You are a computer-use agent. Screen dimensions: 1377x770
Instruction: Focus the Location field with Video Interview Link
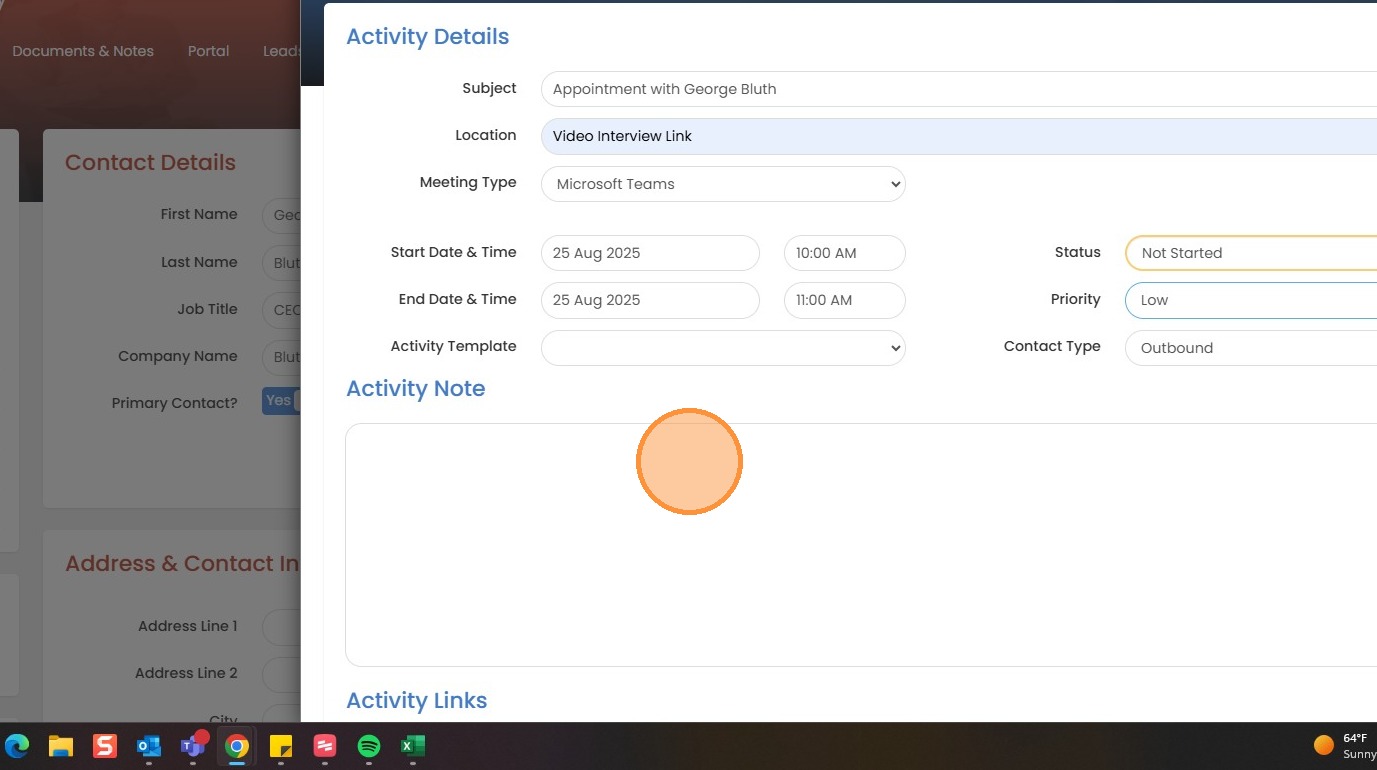[959, 136]
